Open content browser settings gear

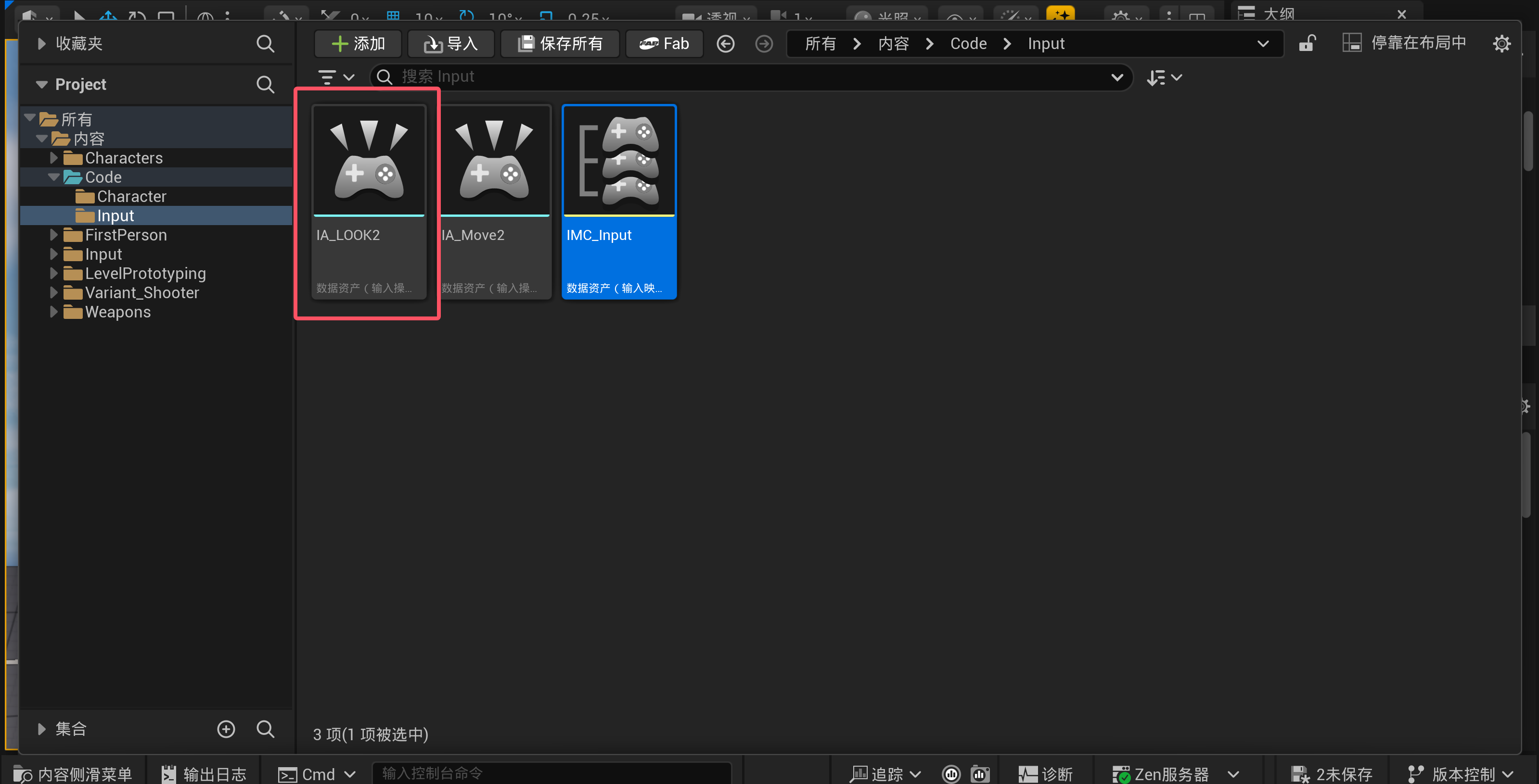(x=1501, y=44)
